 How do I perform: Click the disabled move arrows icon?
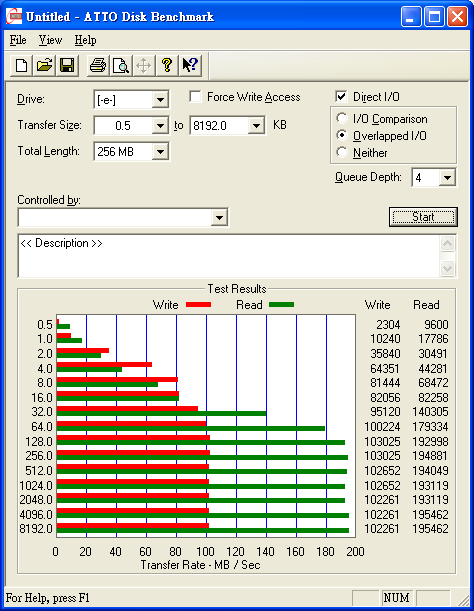coord(143,65)
